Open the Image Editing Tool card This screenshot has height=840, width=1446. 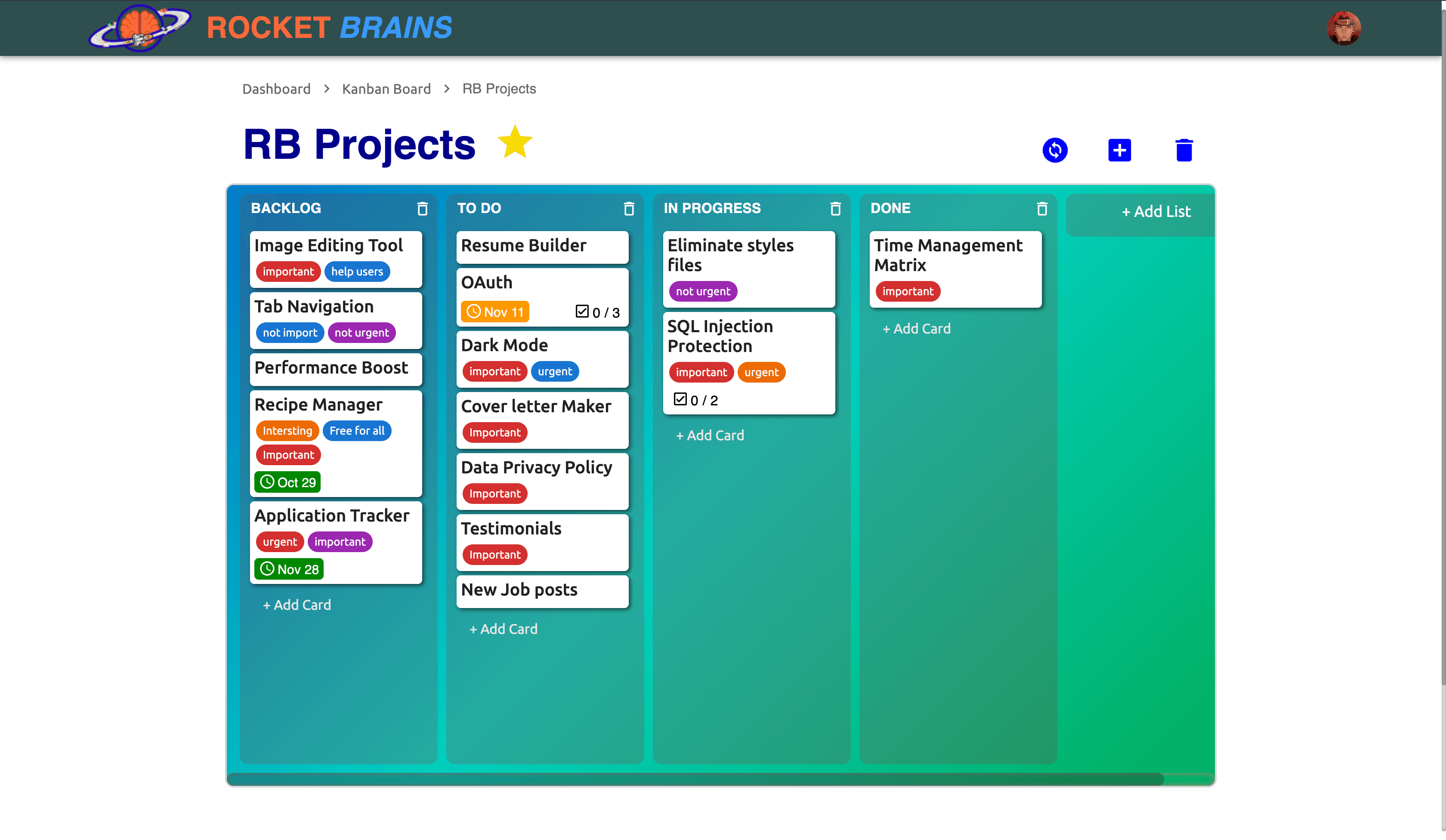tap(336, 259)
